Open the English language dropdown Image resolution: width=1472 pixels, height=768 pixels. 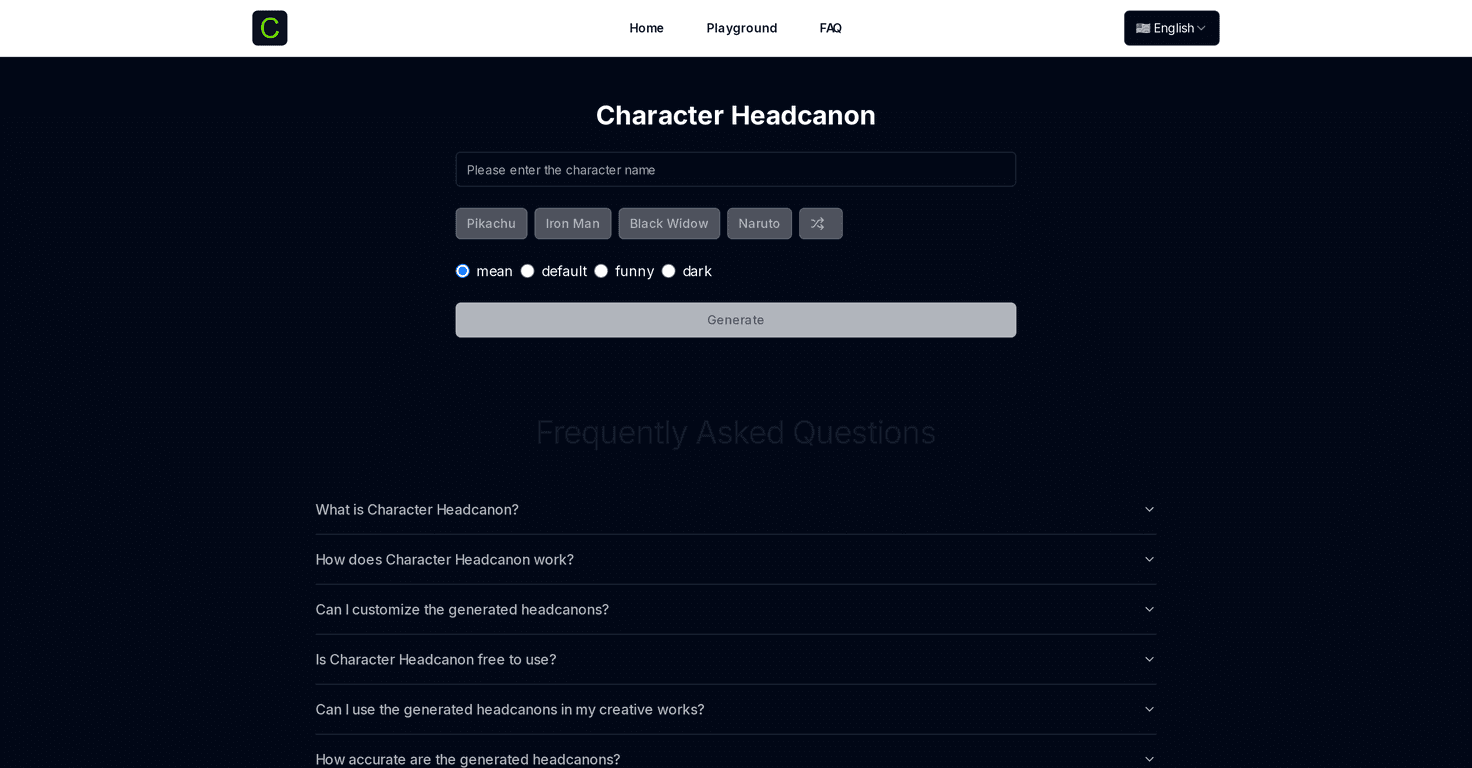coord(1171,28)
